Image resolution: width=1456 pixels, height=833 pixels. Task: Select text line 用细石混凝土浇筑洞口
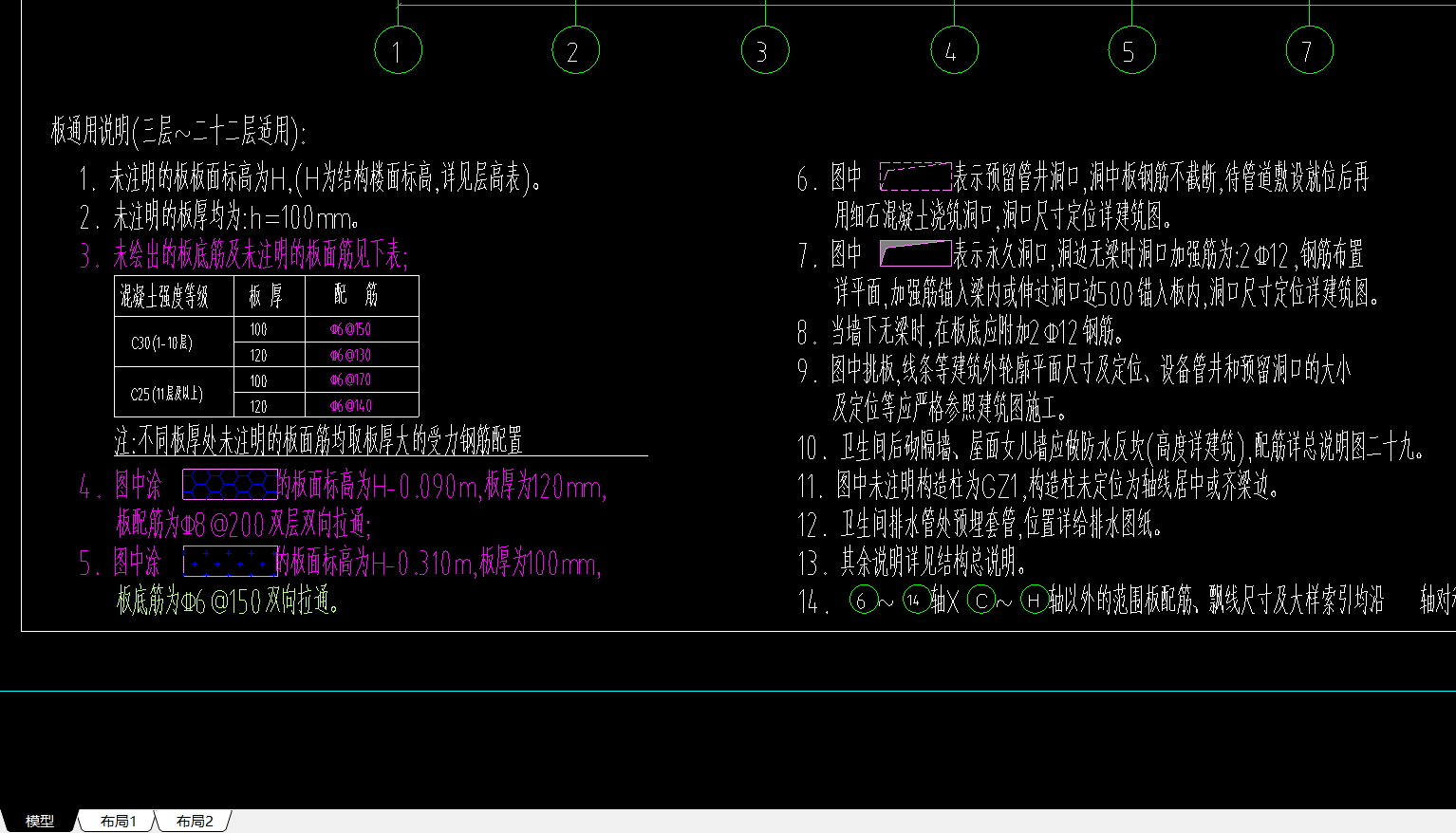point(1004,216)
